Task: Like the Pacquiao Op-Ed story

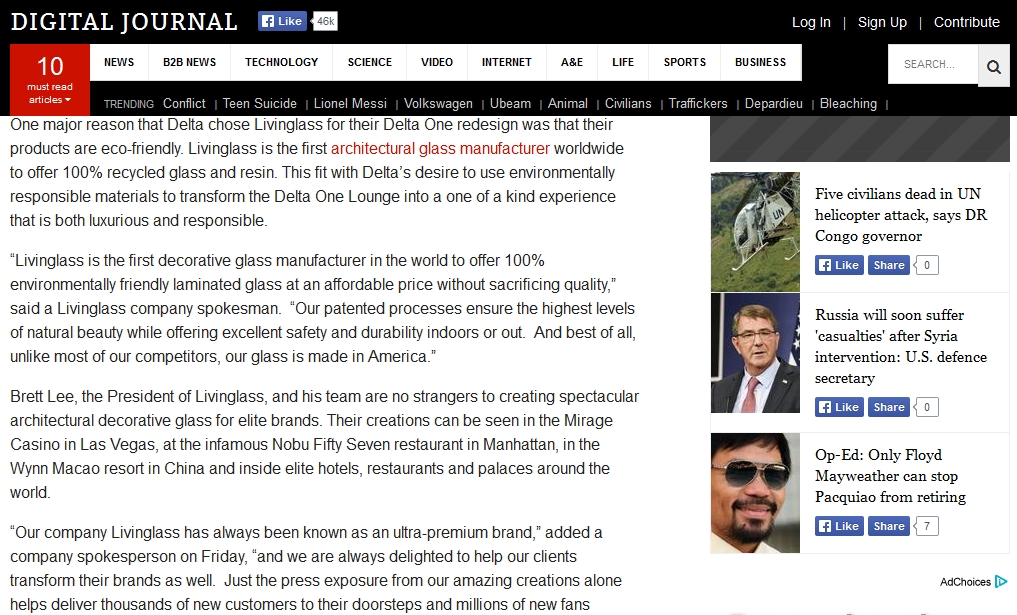Action: (839, 525)
